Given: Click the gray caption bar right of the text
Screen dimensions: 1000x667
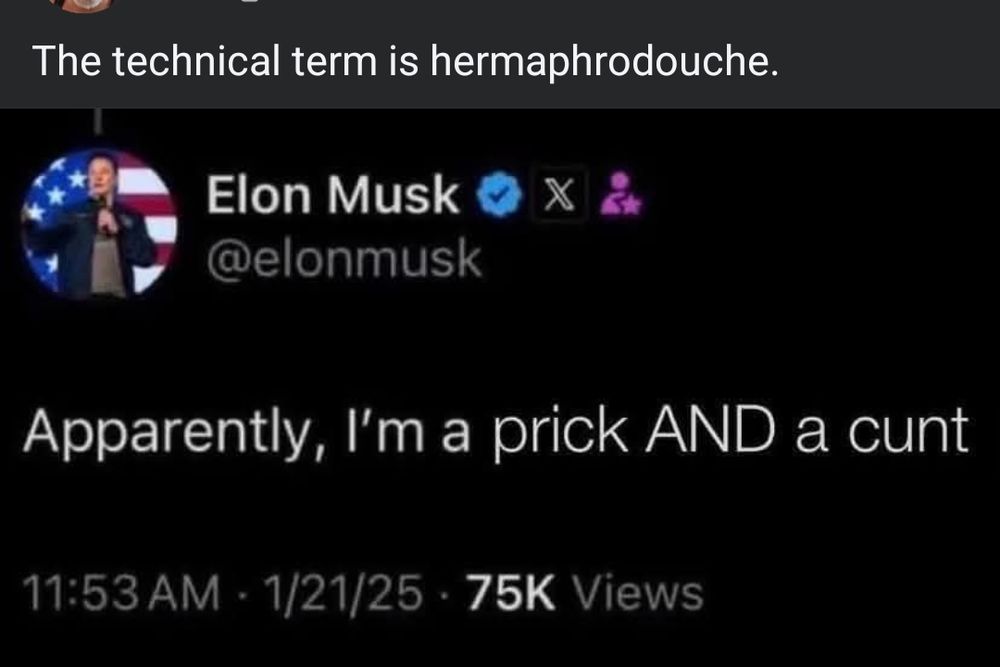Looking at the screenshot, I should pos(890,63).
